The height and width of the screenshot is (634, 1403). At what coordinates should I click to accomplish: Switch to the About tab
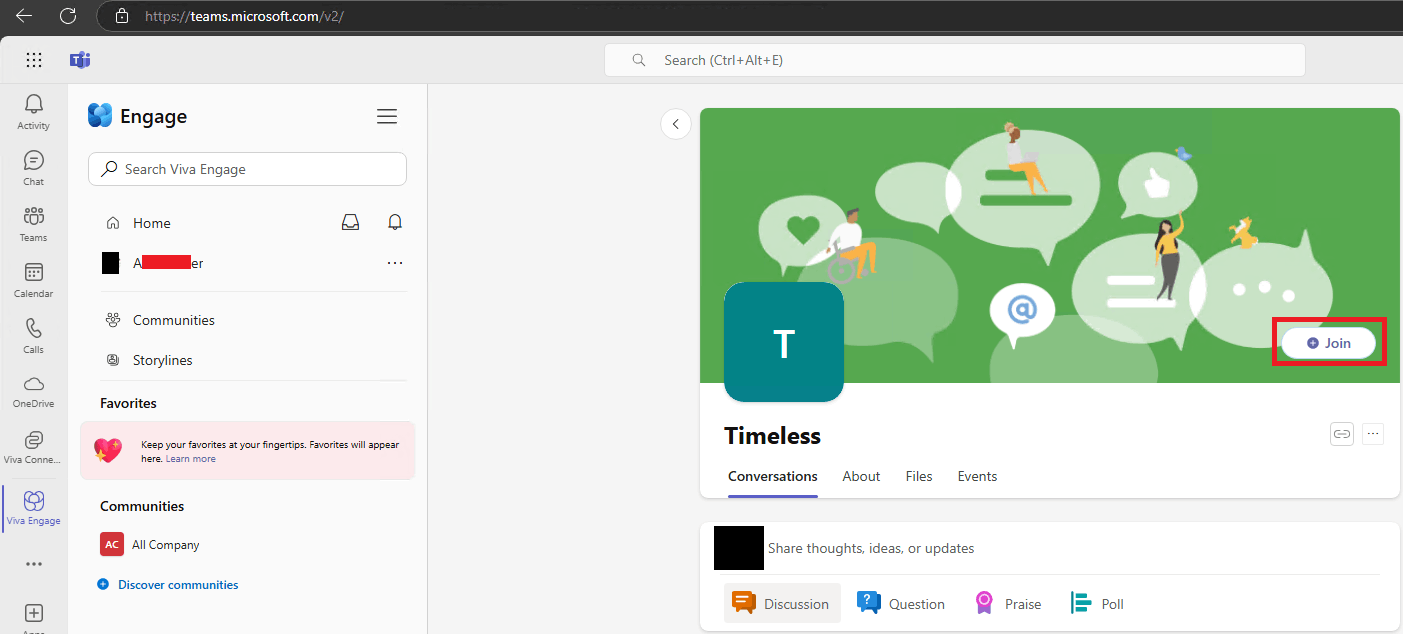[x=861, y=477]
